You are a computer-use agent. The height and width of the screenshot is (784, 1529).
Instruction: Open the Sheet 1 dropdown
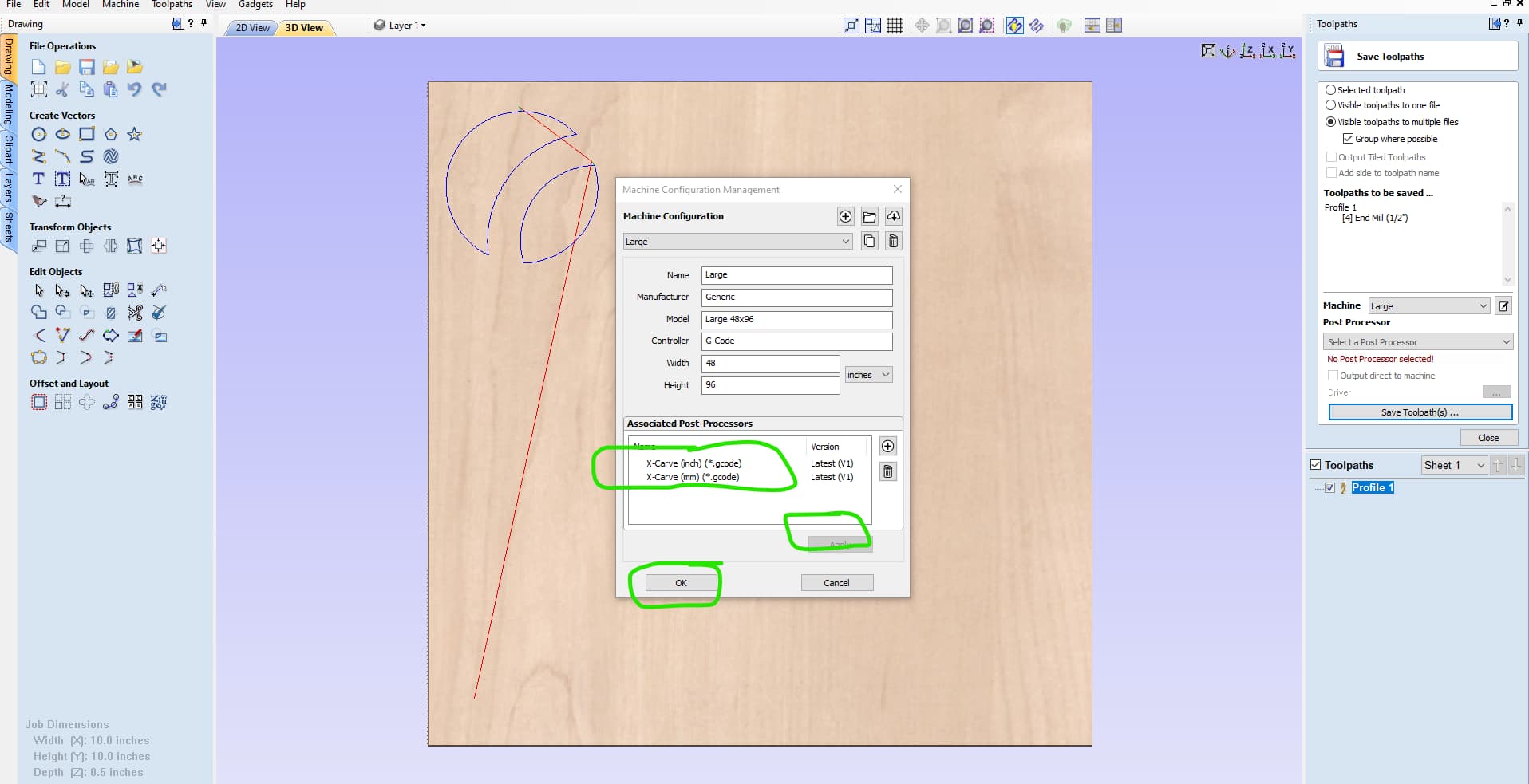coord(1452,465)
